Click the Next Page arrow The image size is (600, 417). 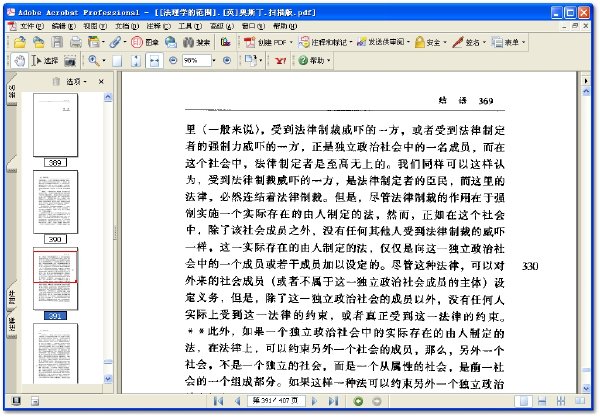pos(315,401)
